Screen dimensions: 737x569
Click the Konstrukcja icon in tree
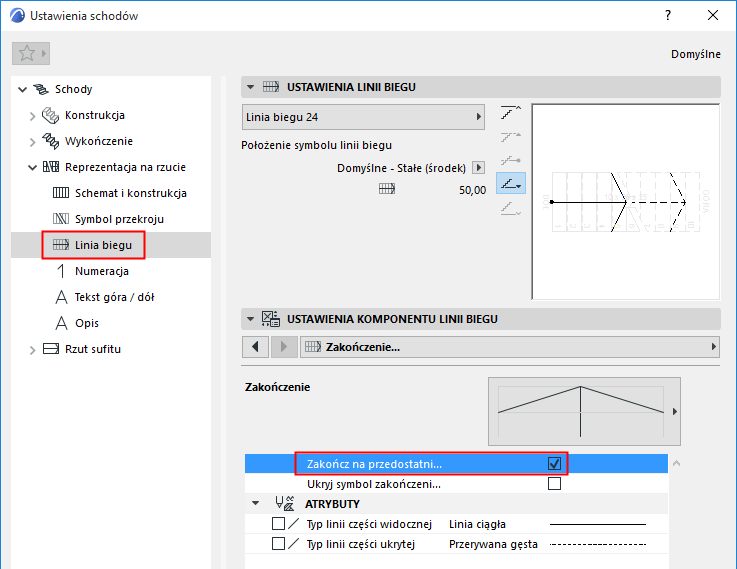[x=50, y=115]
